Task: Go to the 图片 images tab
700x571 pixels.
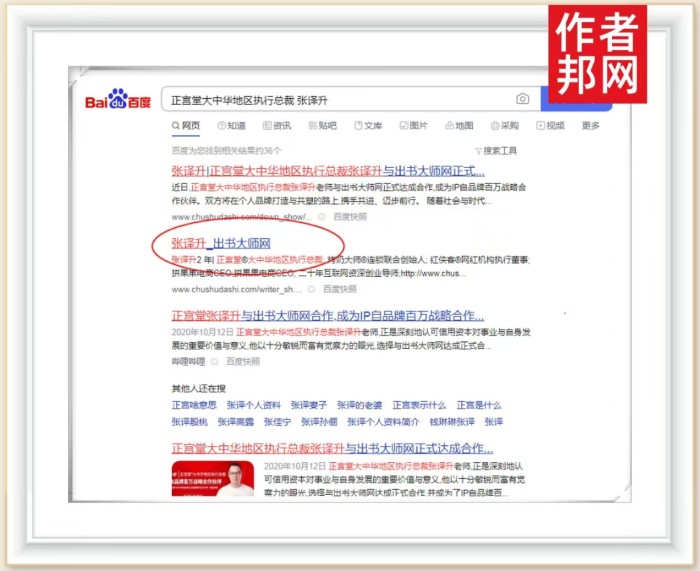Action: coord(413,126)
